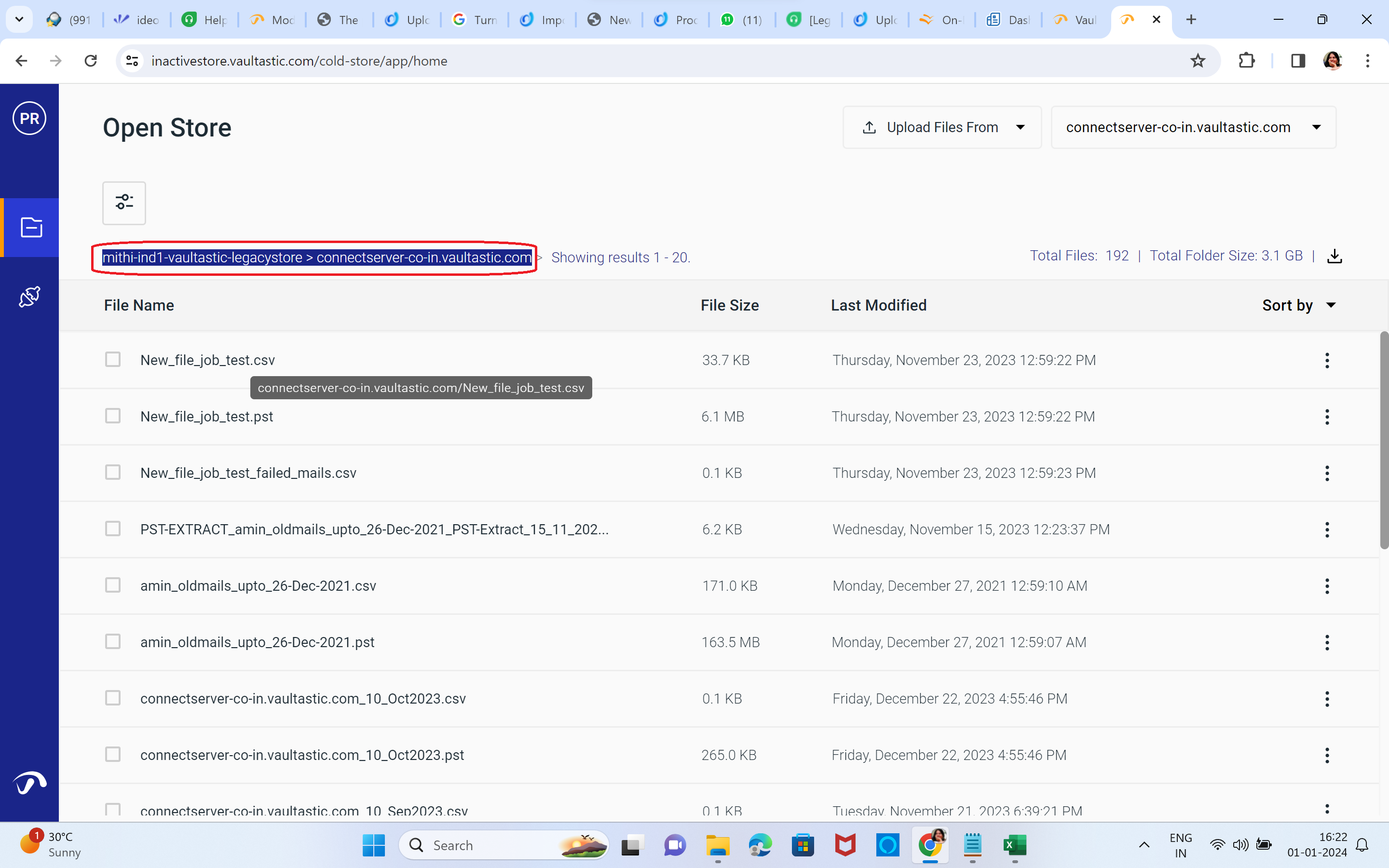Click the Vaultastic logo at sidebar bottom
This screenshot has height=868, width=1389.
(29, 783)
